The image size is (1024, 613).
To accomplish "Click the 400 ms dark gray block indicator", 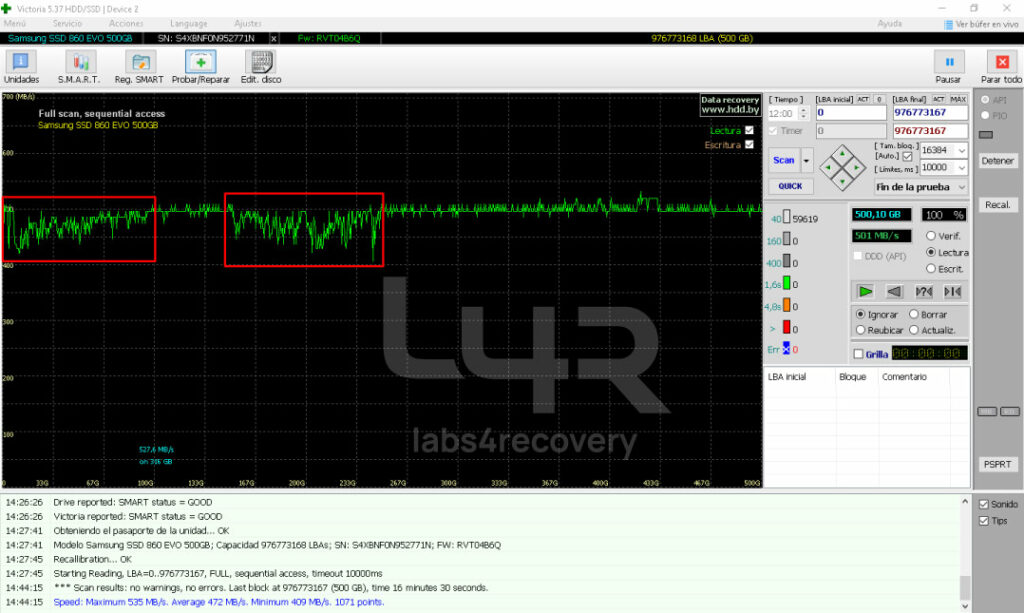I will [x=786, y=261].
